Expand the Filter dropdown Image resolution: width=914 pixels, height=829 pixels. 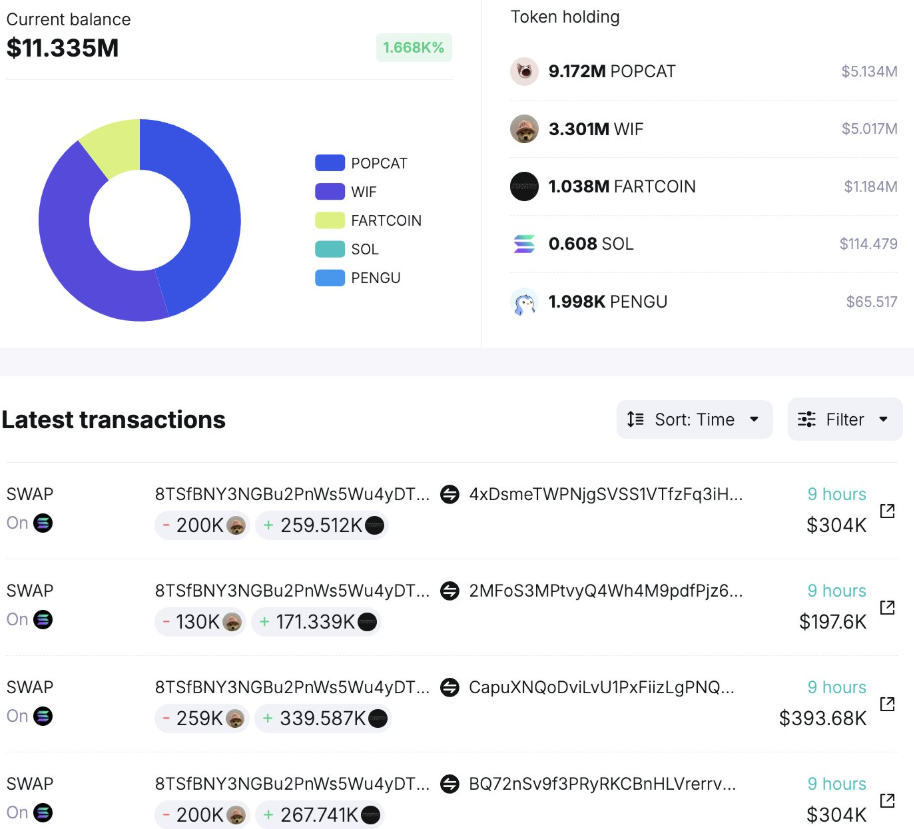point(845,419)
